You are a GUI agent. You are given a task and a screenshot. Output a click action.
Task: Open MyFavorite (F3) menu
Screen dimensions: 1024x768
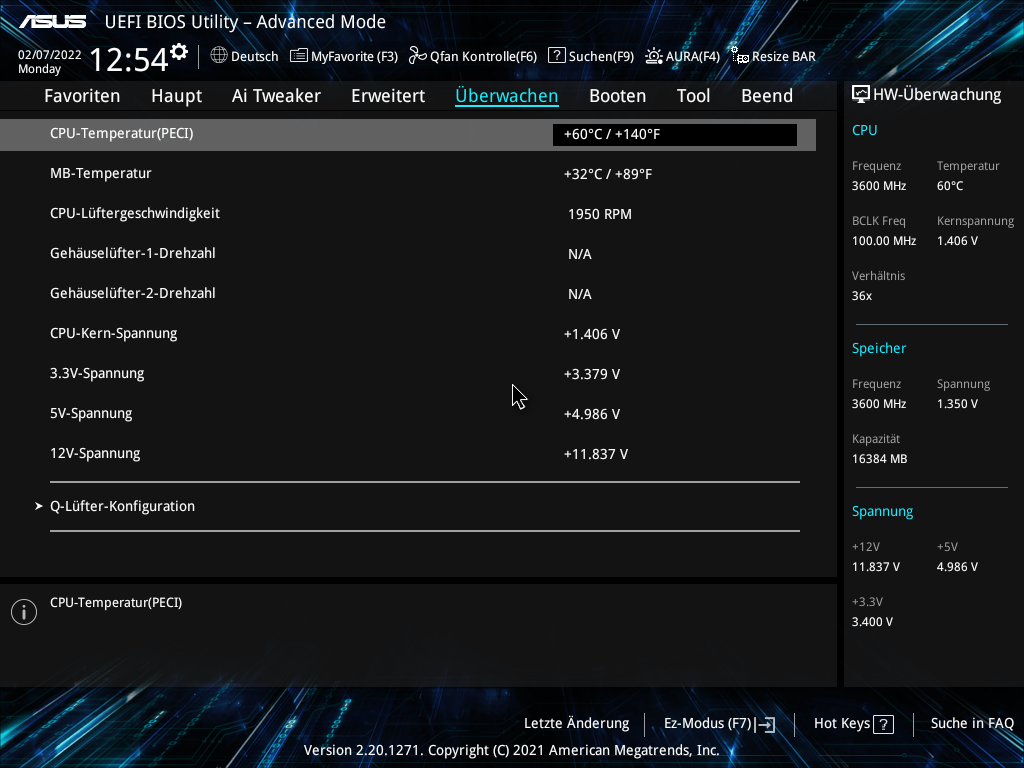(355, 57)
